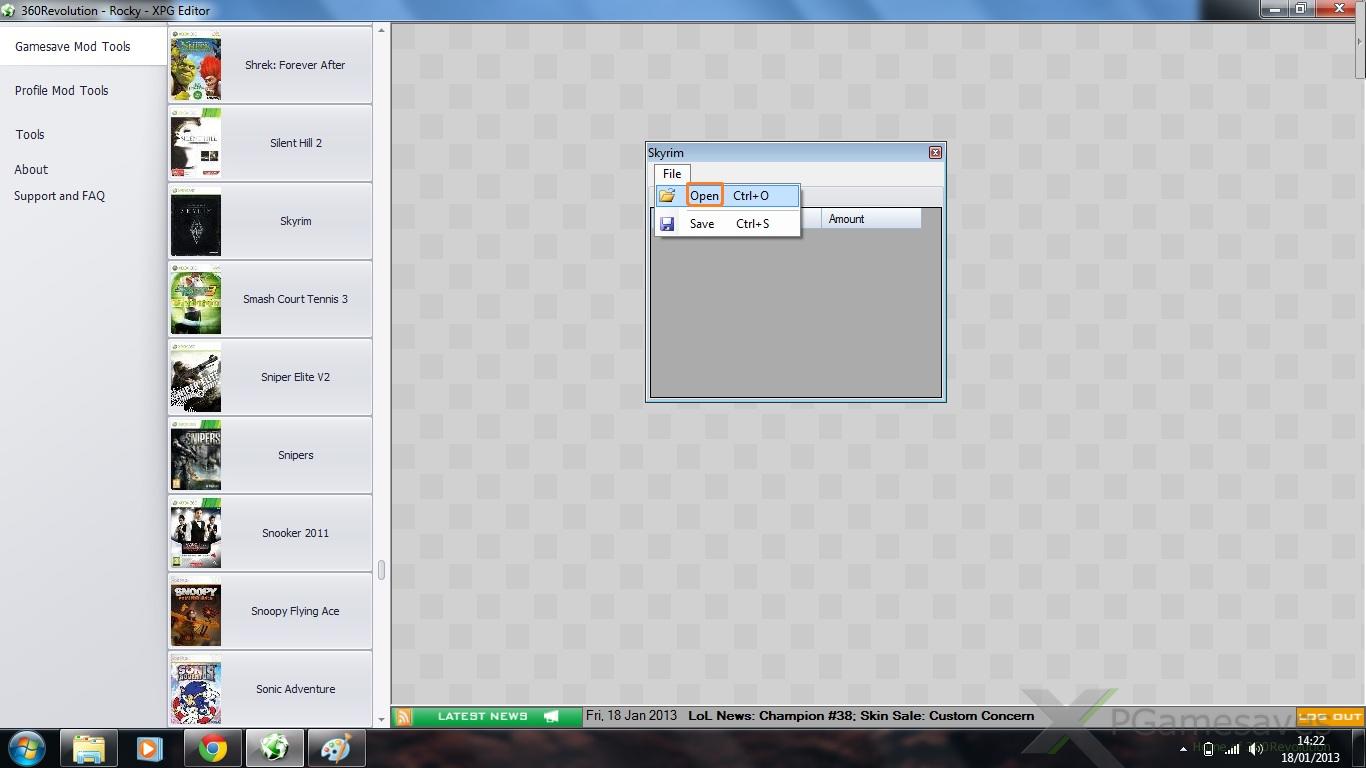The width and height of the screenshot is (1366, 768).
Task: Open Google Chrome from the taskbar
Action: point(212,748)
